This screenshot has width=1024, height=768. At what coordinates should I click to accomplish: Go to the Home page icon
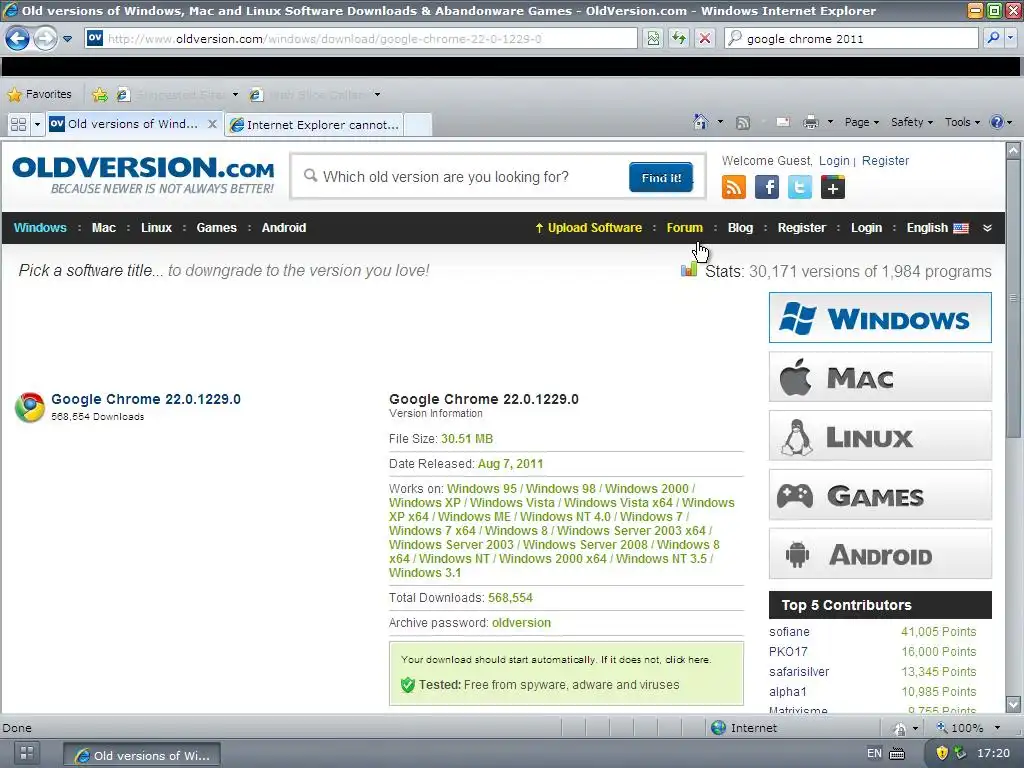tap(701, 121)
